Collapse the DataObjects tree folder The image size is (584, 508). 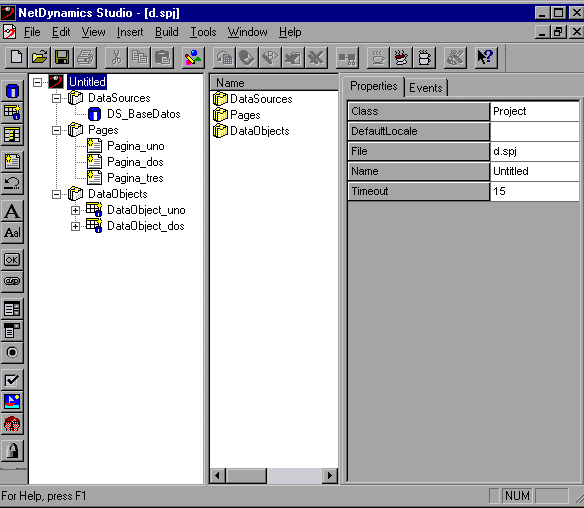[x=56, y=194]
